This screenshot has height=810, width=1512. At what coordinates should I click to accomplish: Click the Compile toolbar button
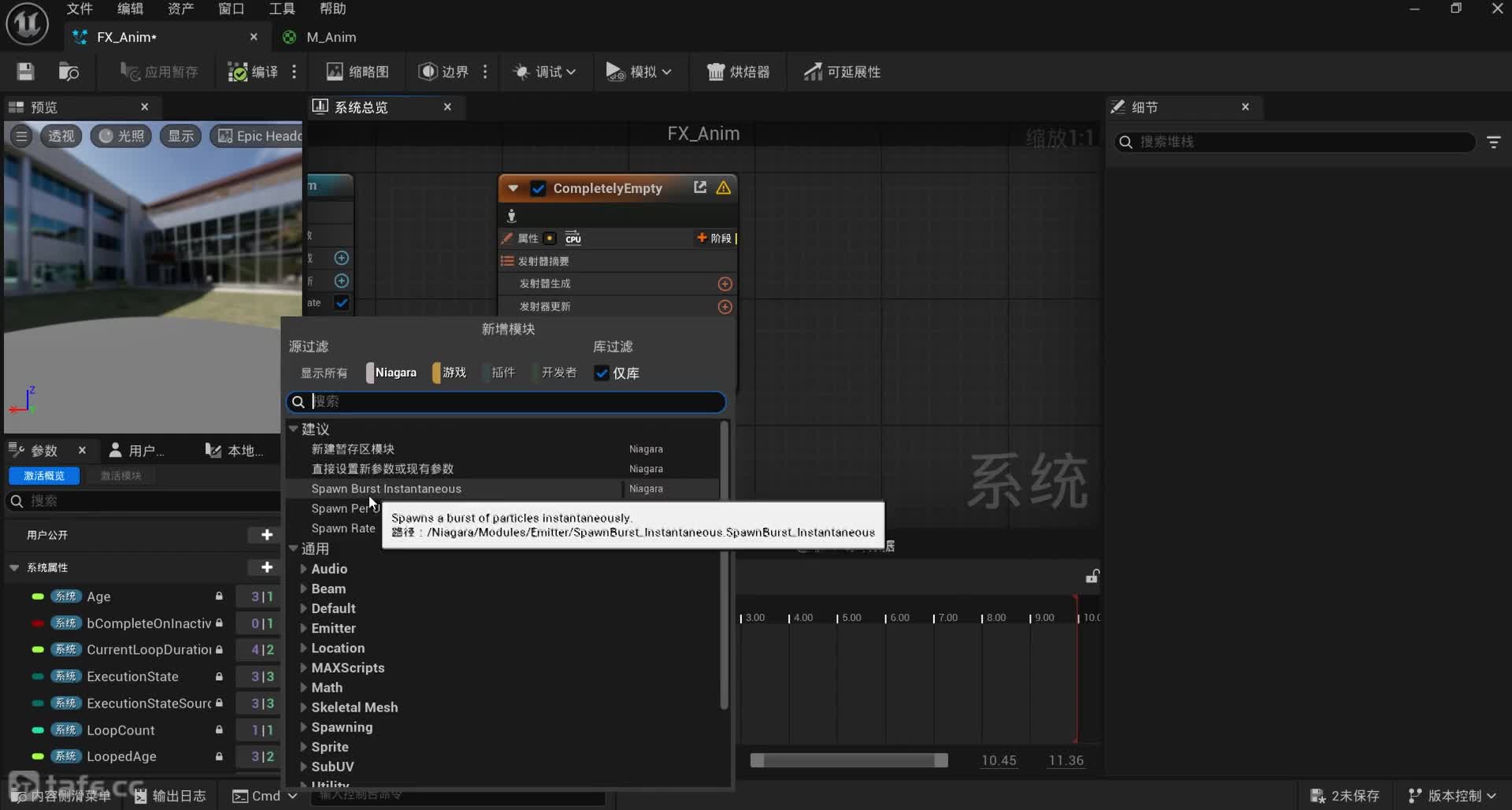[x=253, y=72]
